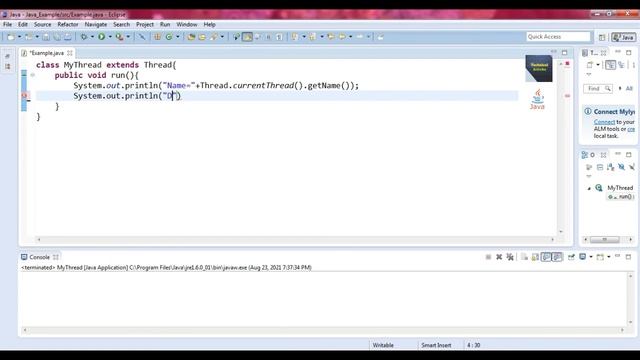Run the program with green play button
This screenshot has width=640, height=360.
pos(101,37)
